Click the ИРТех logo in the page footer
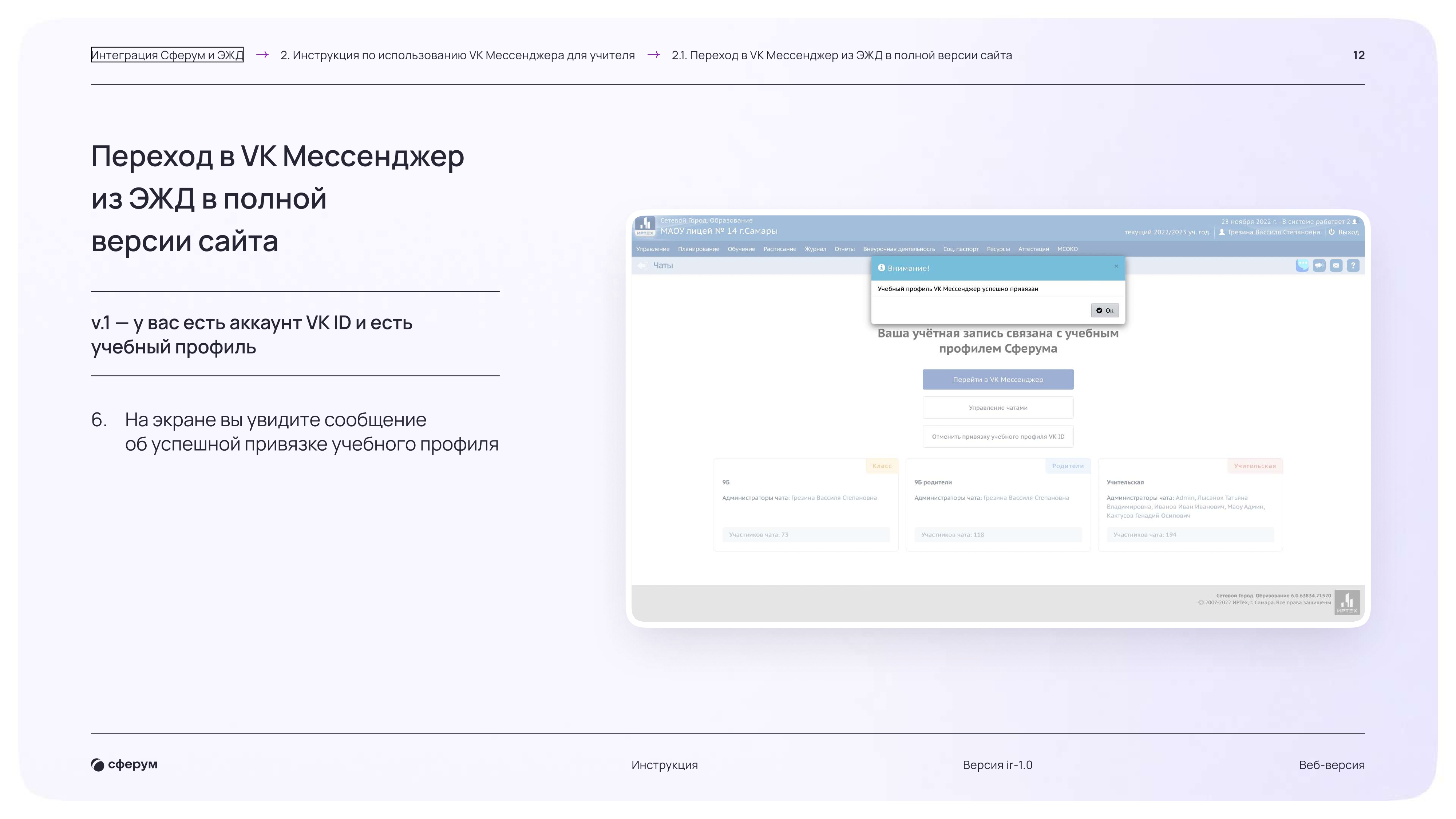1456x819 pixels. click(1347, 602)
